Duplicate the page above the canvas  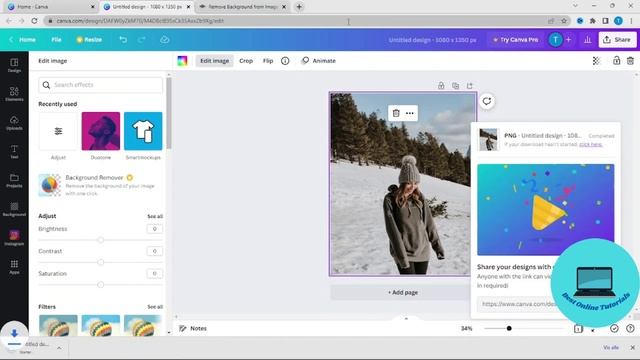[x=456, y=86]
